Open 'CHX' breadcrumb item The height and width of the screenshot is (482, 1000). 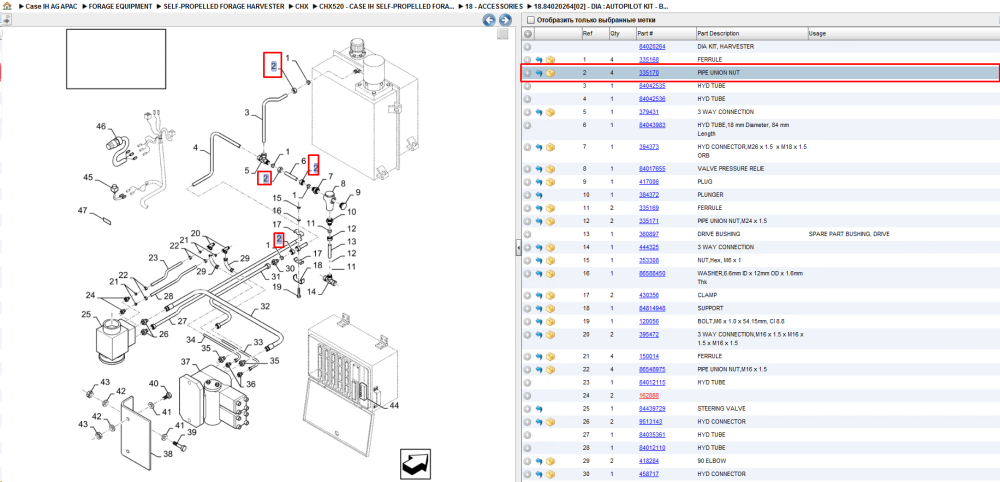[x=302, y=6]
